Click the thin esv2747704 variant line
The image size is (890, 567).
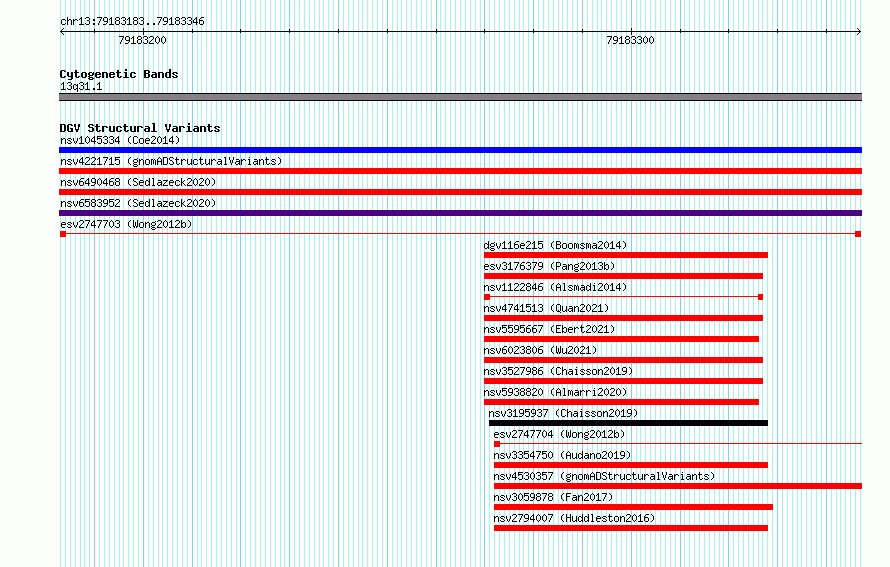678,444
